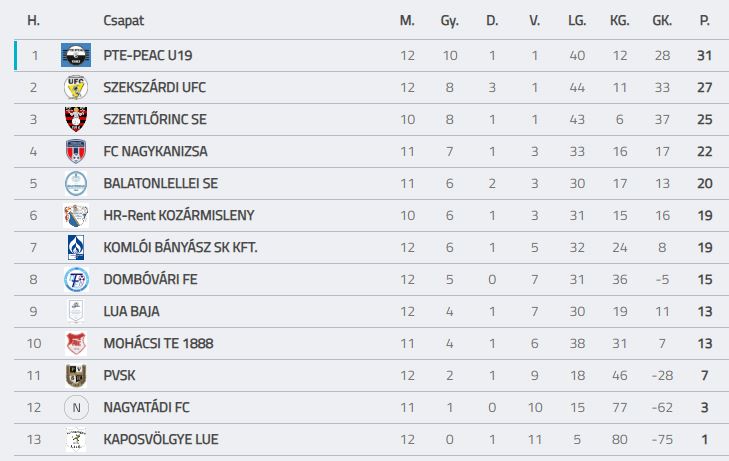729x461 pixels.
Task: Sort table by the P. points column
Action: [705, 20]
